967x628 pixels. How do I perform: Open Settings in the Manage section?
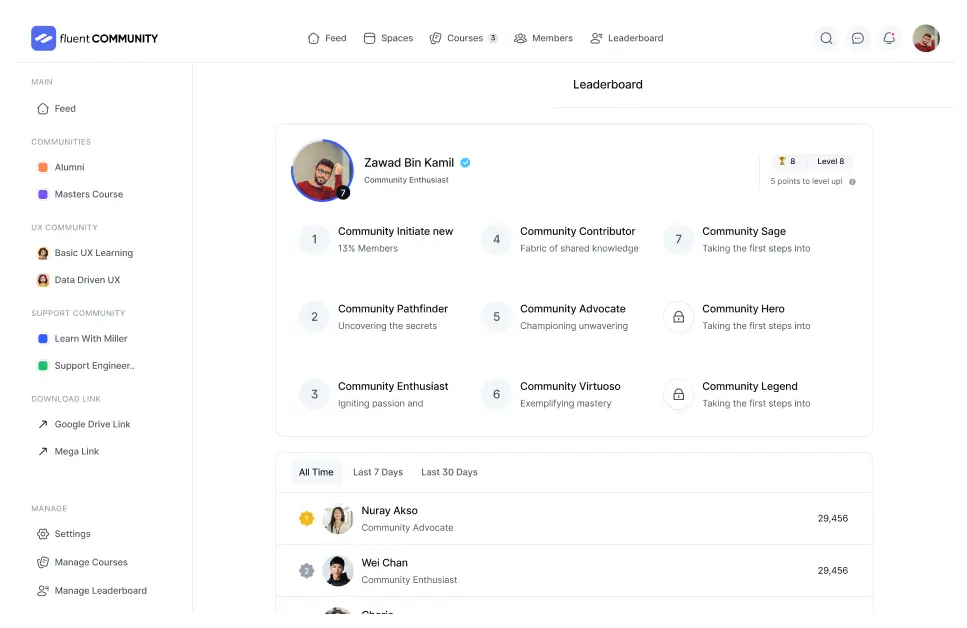click(72, 534)
